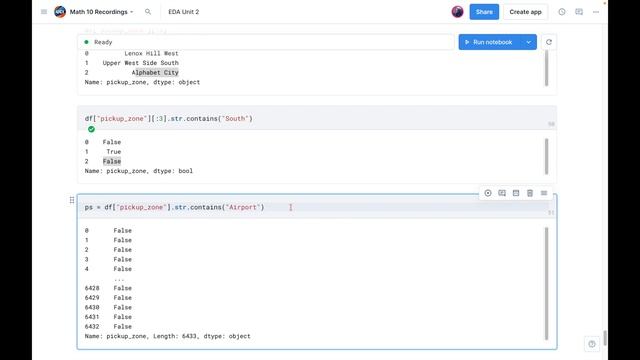Click the green success checkmark on South cell

[91, 129]
